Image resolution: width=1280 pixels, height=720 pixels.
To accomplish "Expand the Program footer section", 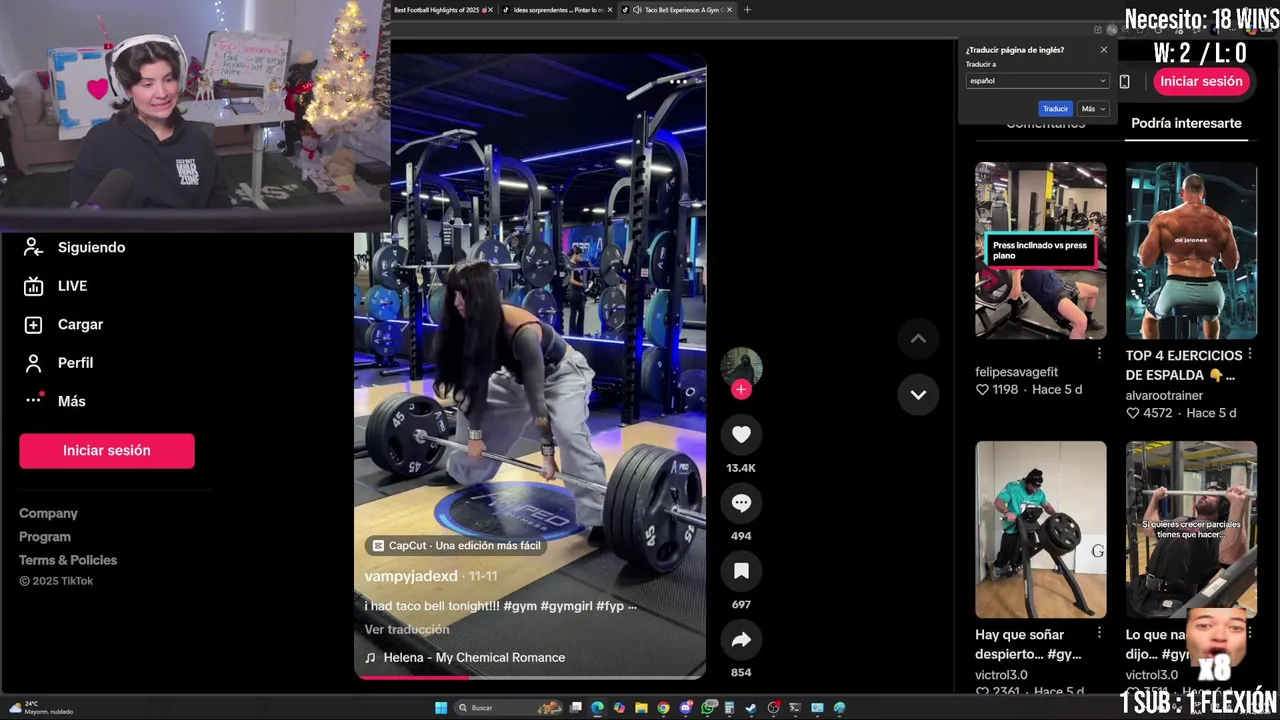I will [45, 537].
